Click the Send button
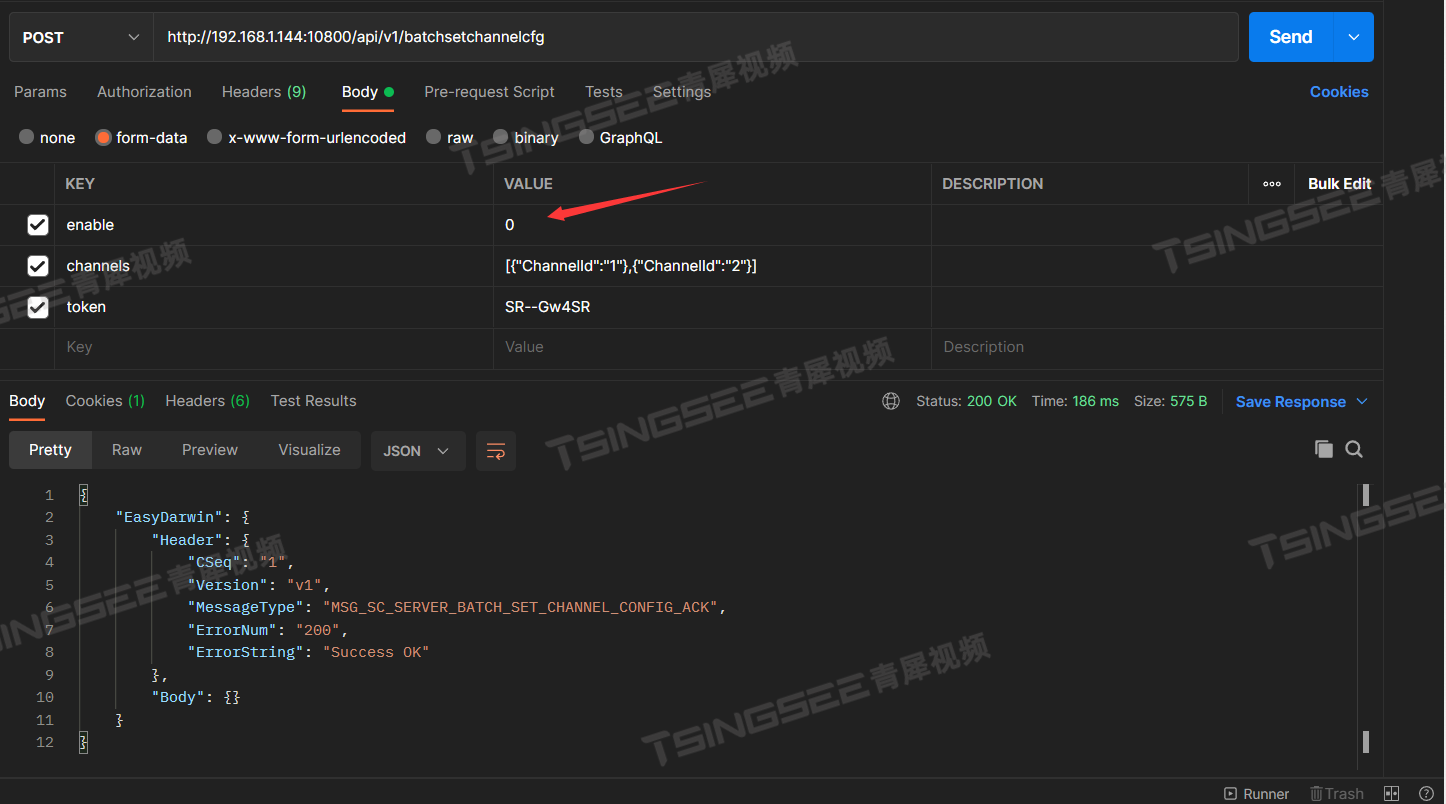Viewport: 1446px width, 804px height. pos(1289,36)
